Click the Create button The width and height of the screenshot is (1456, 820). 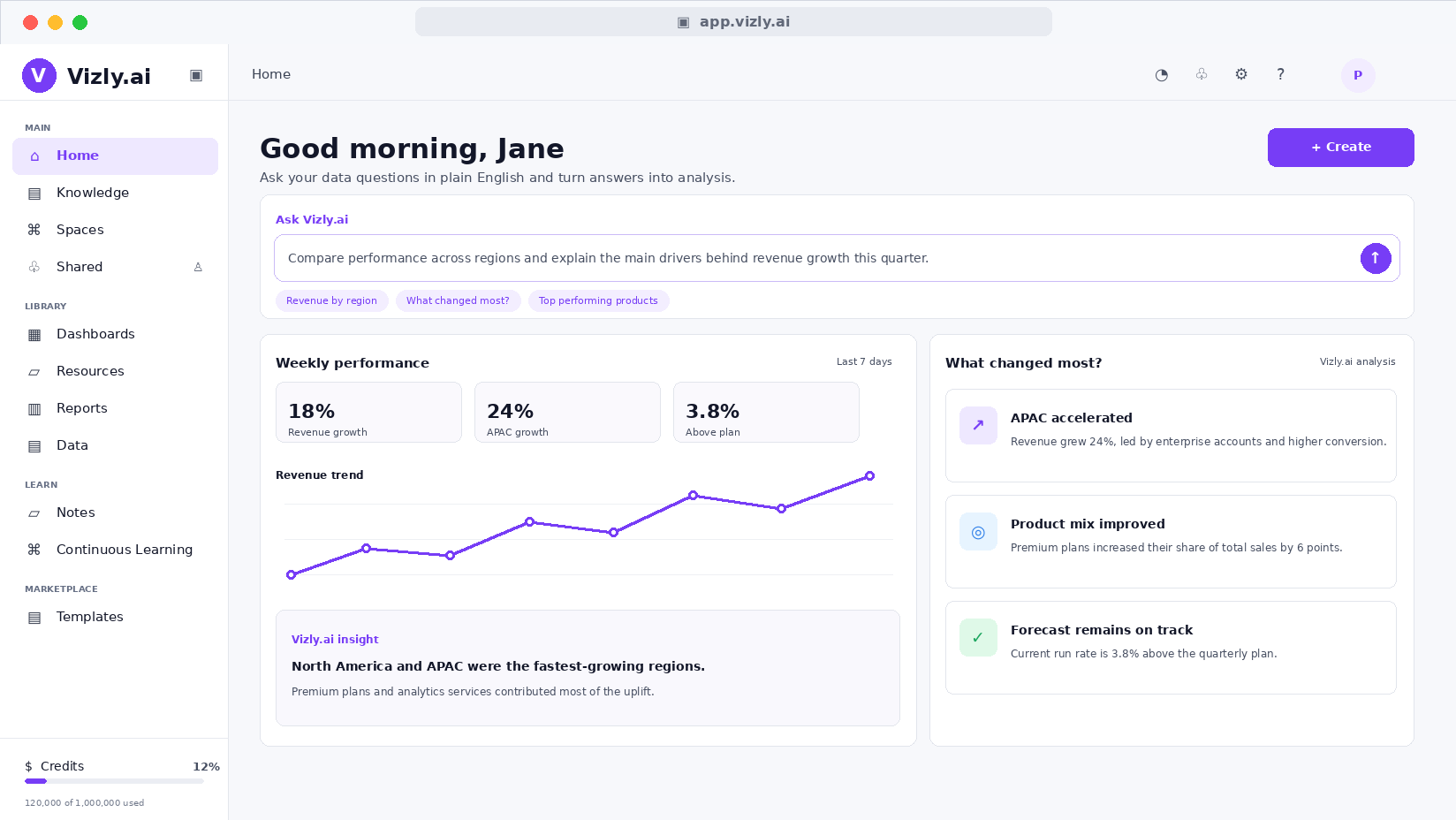pyautogui.click(x=1340, y=148)
